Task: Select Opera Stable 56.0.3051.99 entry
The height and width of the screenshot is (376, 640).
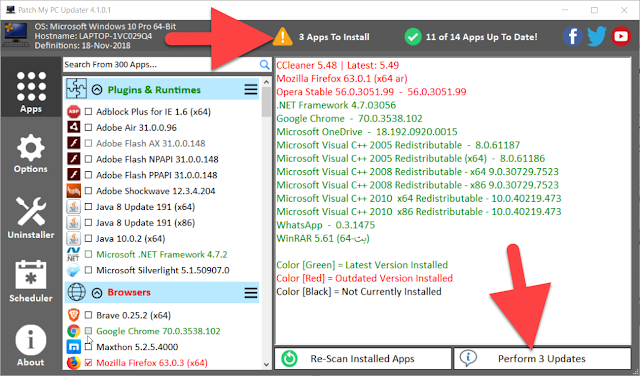Action: click(371, 92)
